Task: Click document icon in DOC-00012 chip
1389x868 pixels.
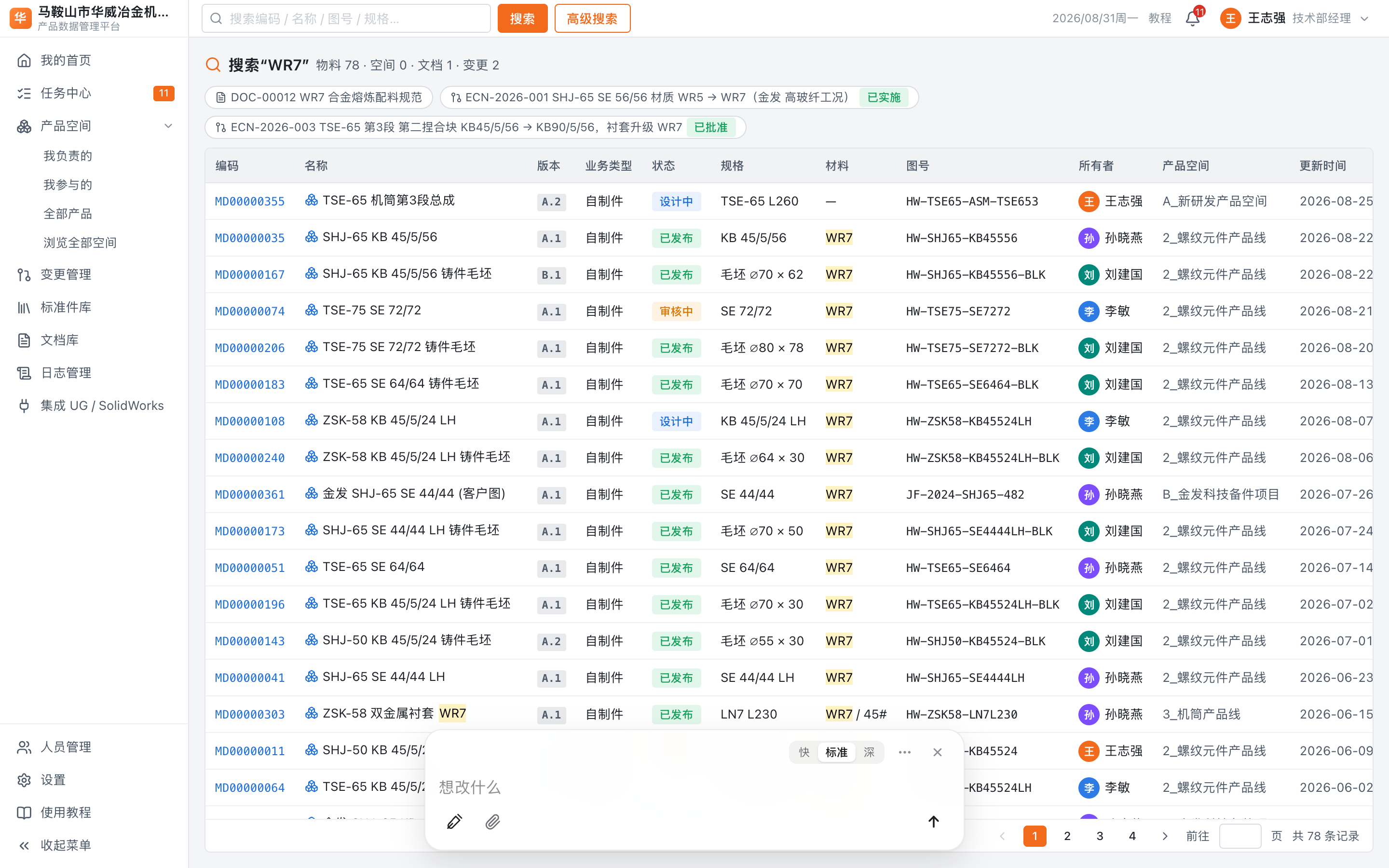Action: (x=220, y=97)
